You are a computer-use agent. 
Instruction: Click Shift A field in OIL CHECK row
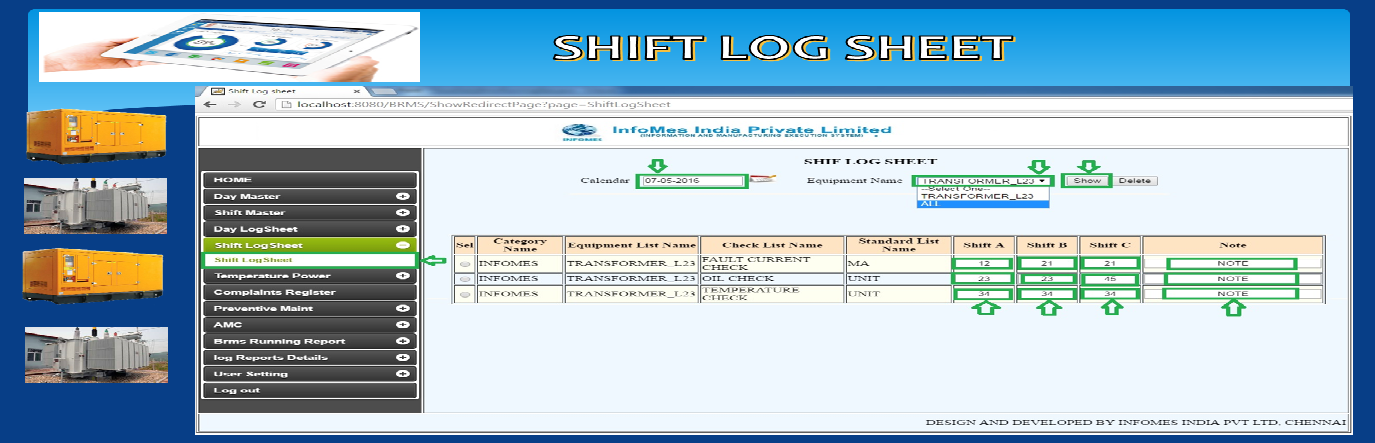983,278
